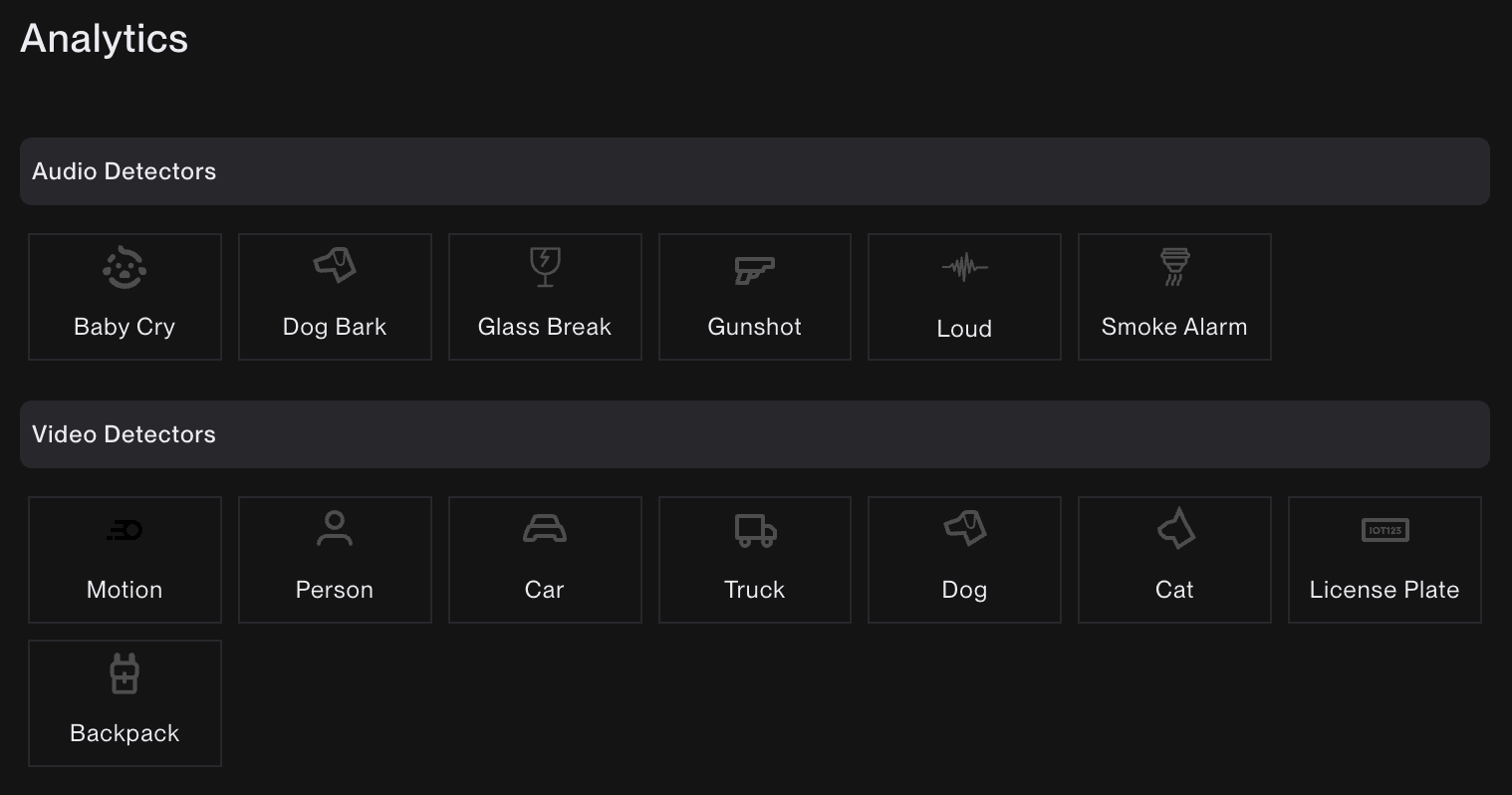Click the License Plate icon
The width and height of the screenshot is (1512, 795).
coord(1385,530)
